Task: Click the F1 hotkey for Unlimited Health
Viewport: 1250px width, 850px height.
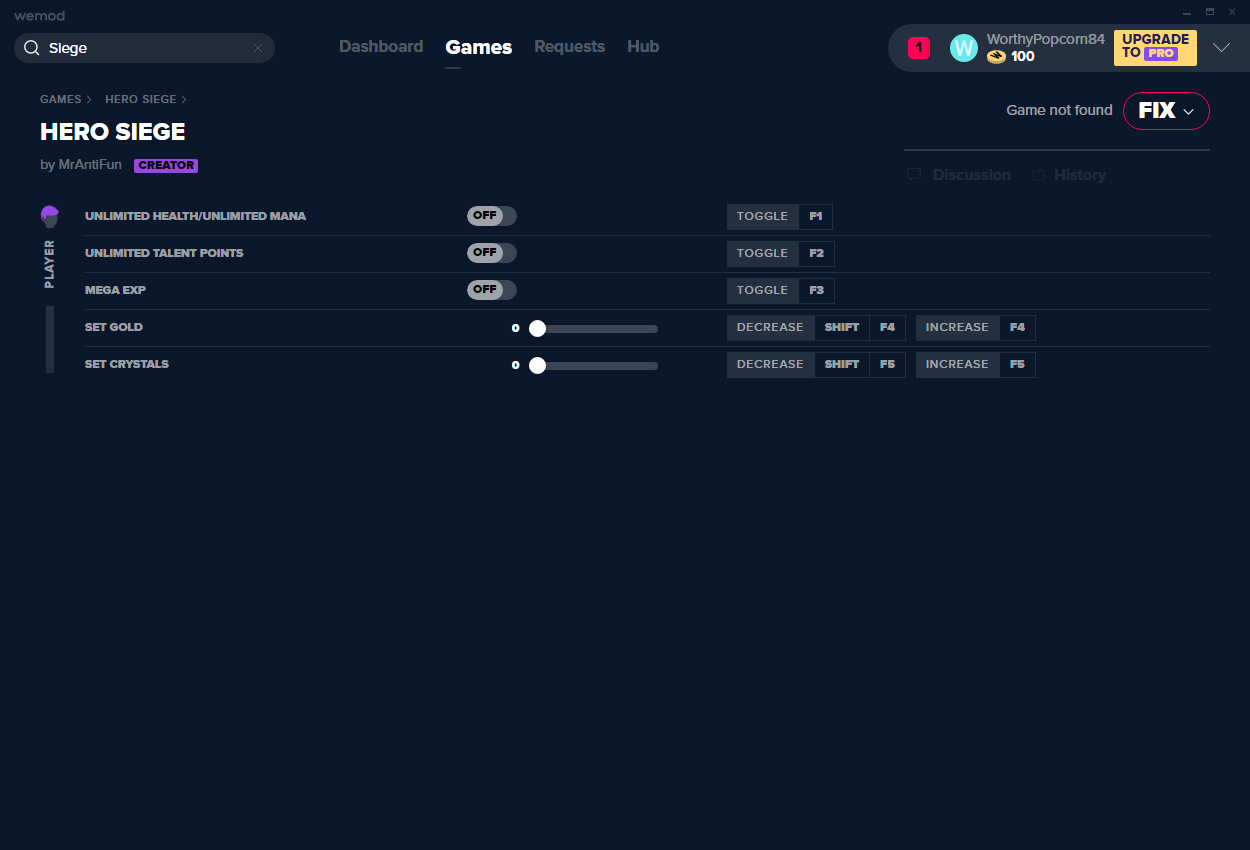Action: tap(815, 217)
